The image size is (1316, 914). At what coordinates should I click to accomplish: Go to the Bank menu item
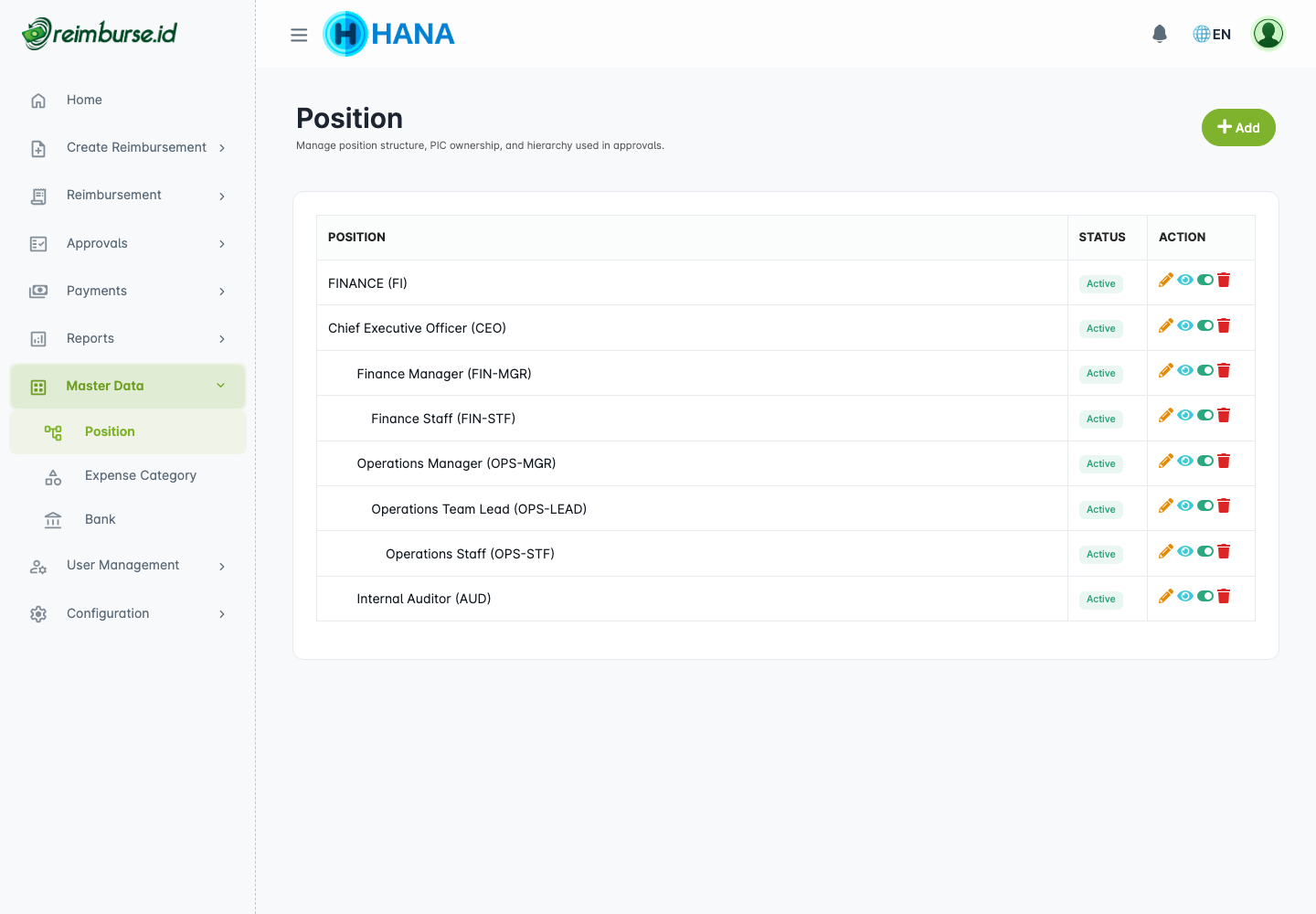click(100, 519)
